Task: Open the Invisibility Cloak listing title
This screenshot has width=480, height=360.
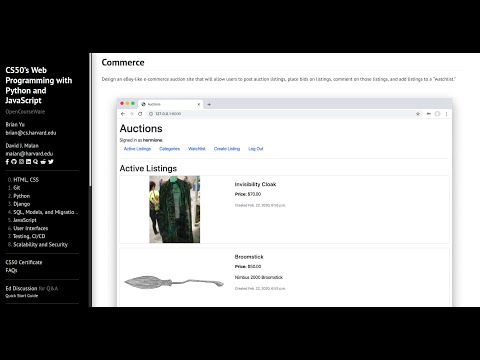Action: [255, 184]
